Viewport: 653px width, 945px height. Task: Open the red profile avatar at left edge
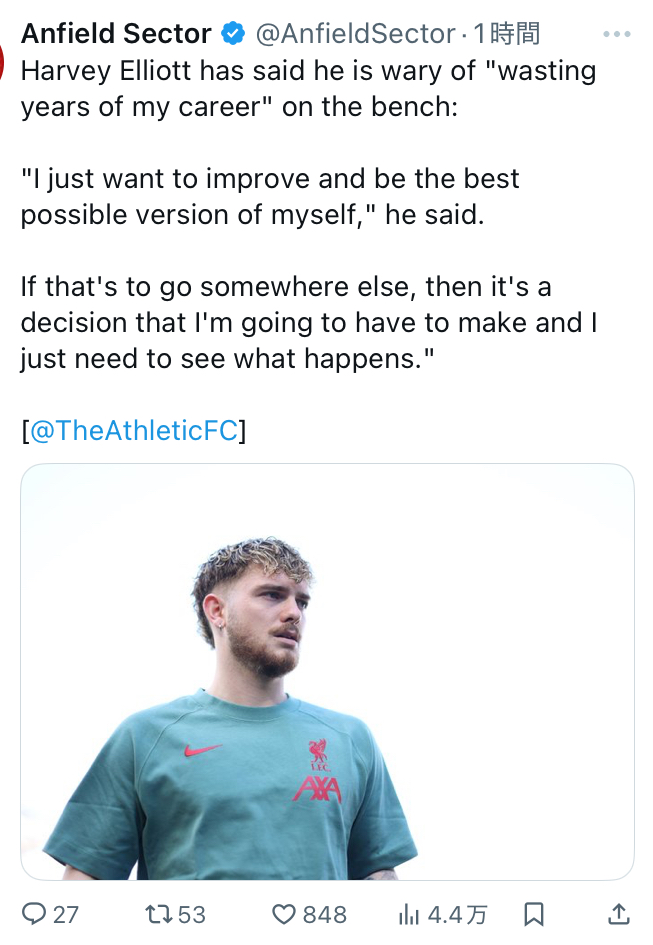(x=2, y=62)
